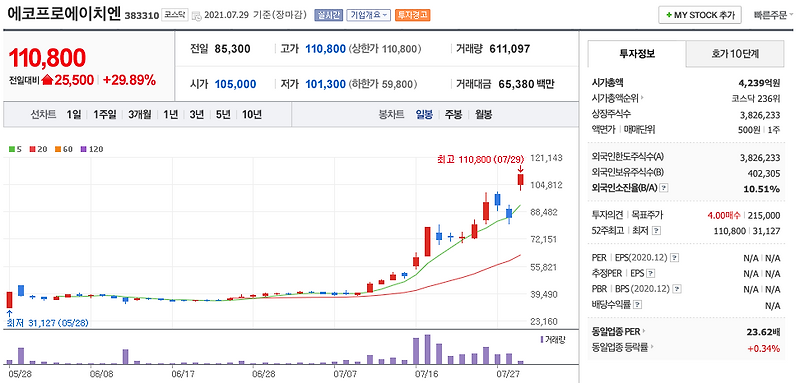Select the 일봉 daily candle chart
The height and width of the screenshot is (383, 800).
[x=424, y=115]
